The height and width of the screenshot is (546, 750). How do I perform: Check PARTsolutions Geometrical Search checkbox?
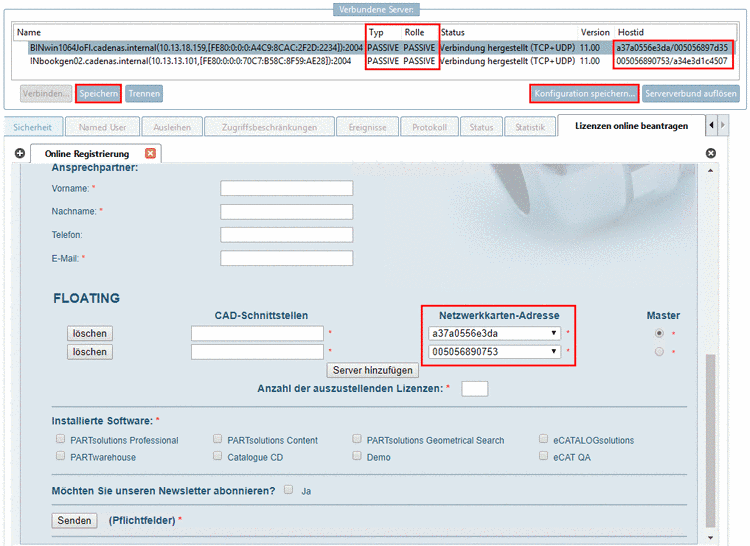pos(357,439)
